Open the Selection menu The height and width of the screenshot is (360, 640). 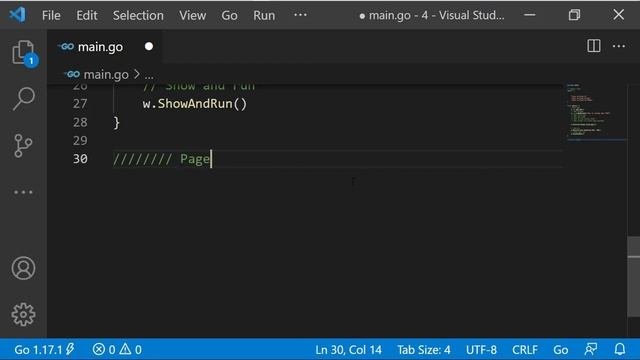(138, 16)
